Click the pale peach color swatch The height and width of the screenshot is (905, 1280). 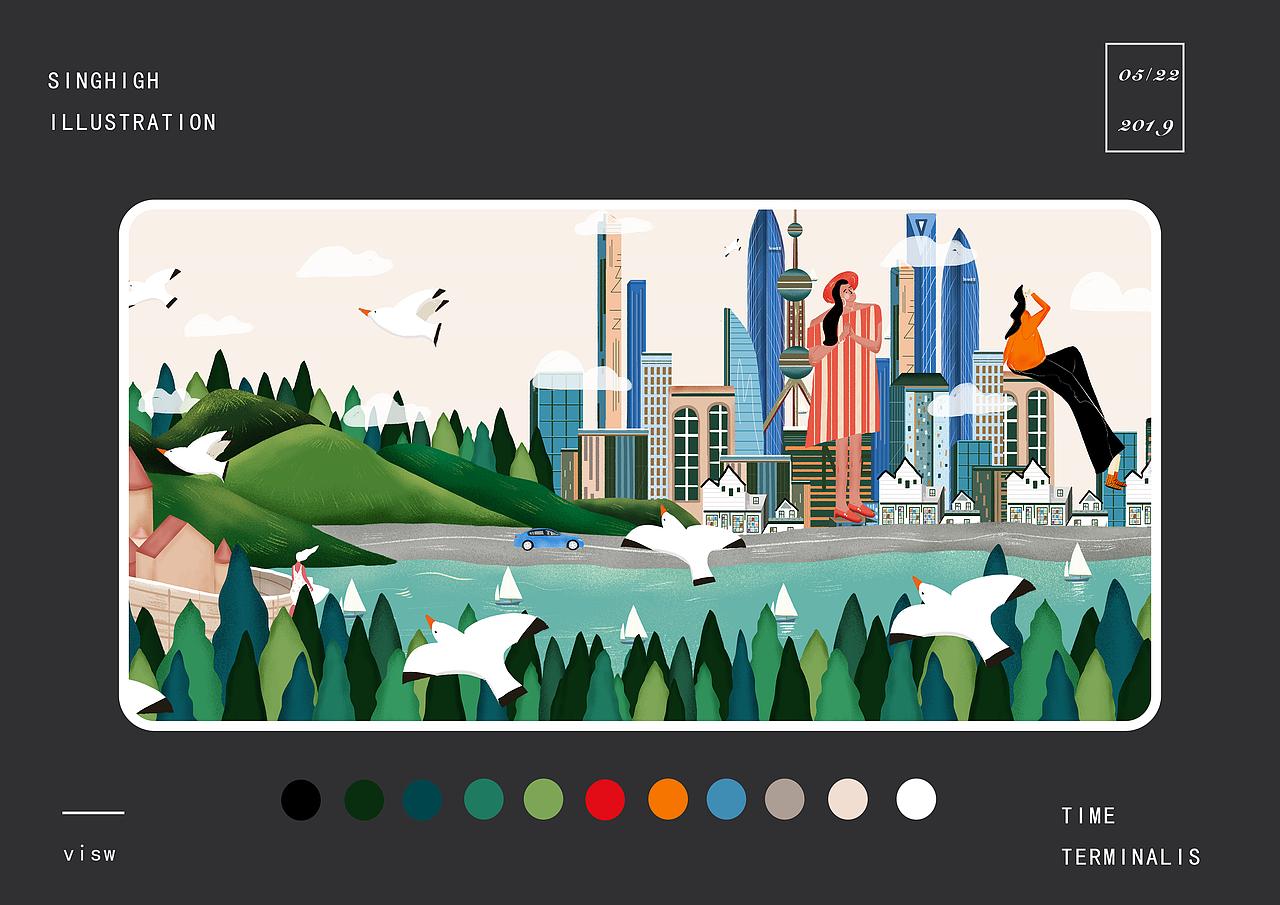[x=848, y=800]
